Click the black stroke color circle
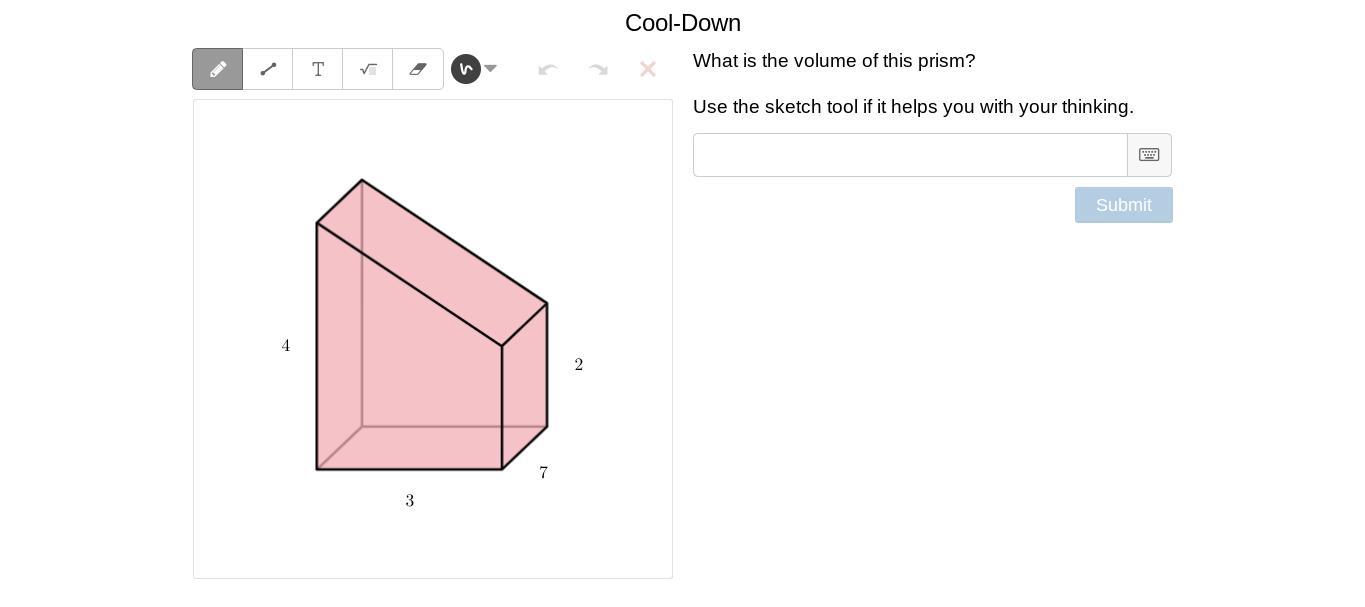This screenshot has height=607, width=1365. point(466,69)
